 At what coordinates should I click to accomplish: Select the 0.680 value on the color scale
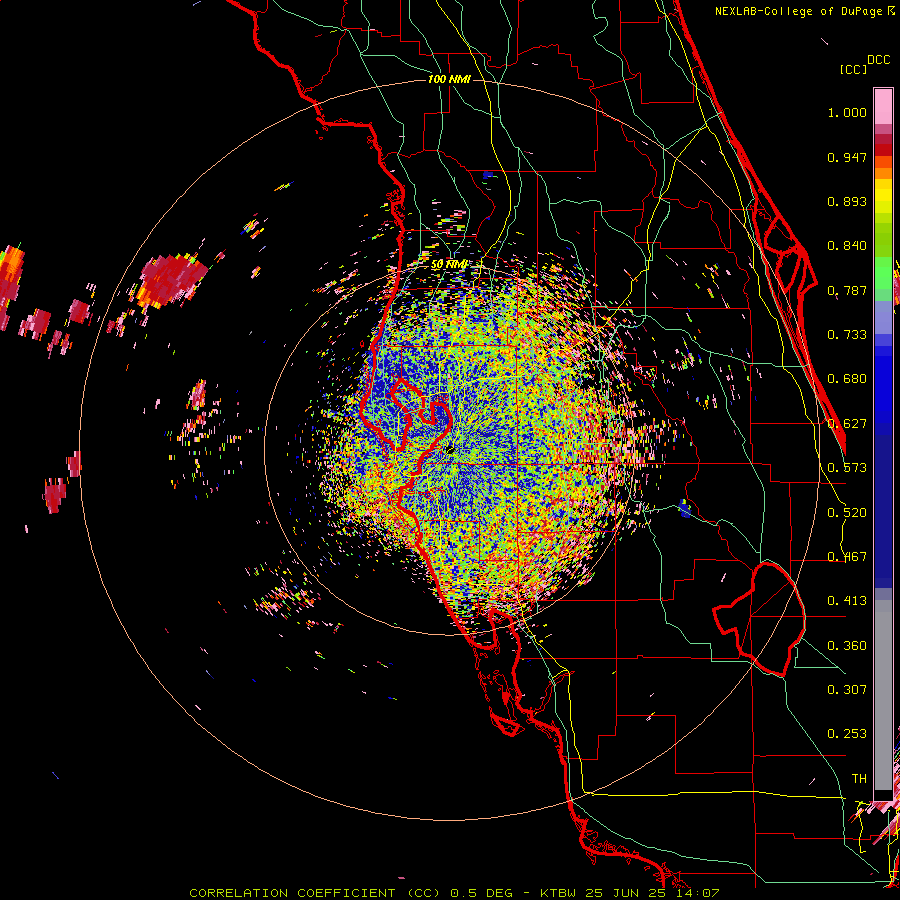[847, 379]
